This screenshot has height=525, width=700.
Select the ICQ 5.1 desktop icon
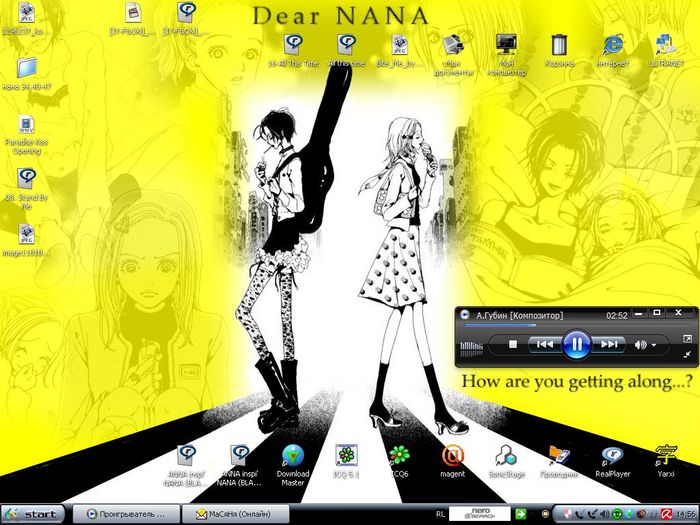coord(346,461)
